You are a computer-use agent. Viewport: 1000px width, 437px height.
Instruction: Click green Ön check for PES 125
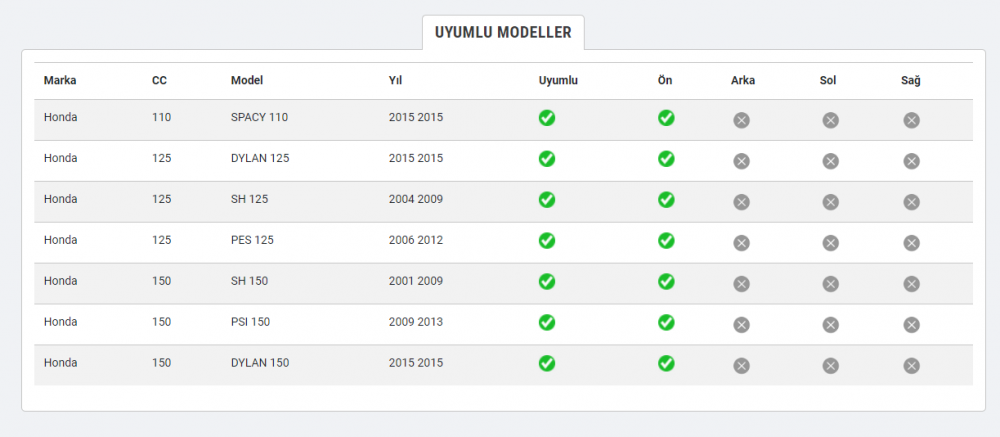(x=666, y=241)
